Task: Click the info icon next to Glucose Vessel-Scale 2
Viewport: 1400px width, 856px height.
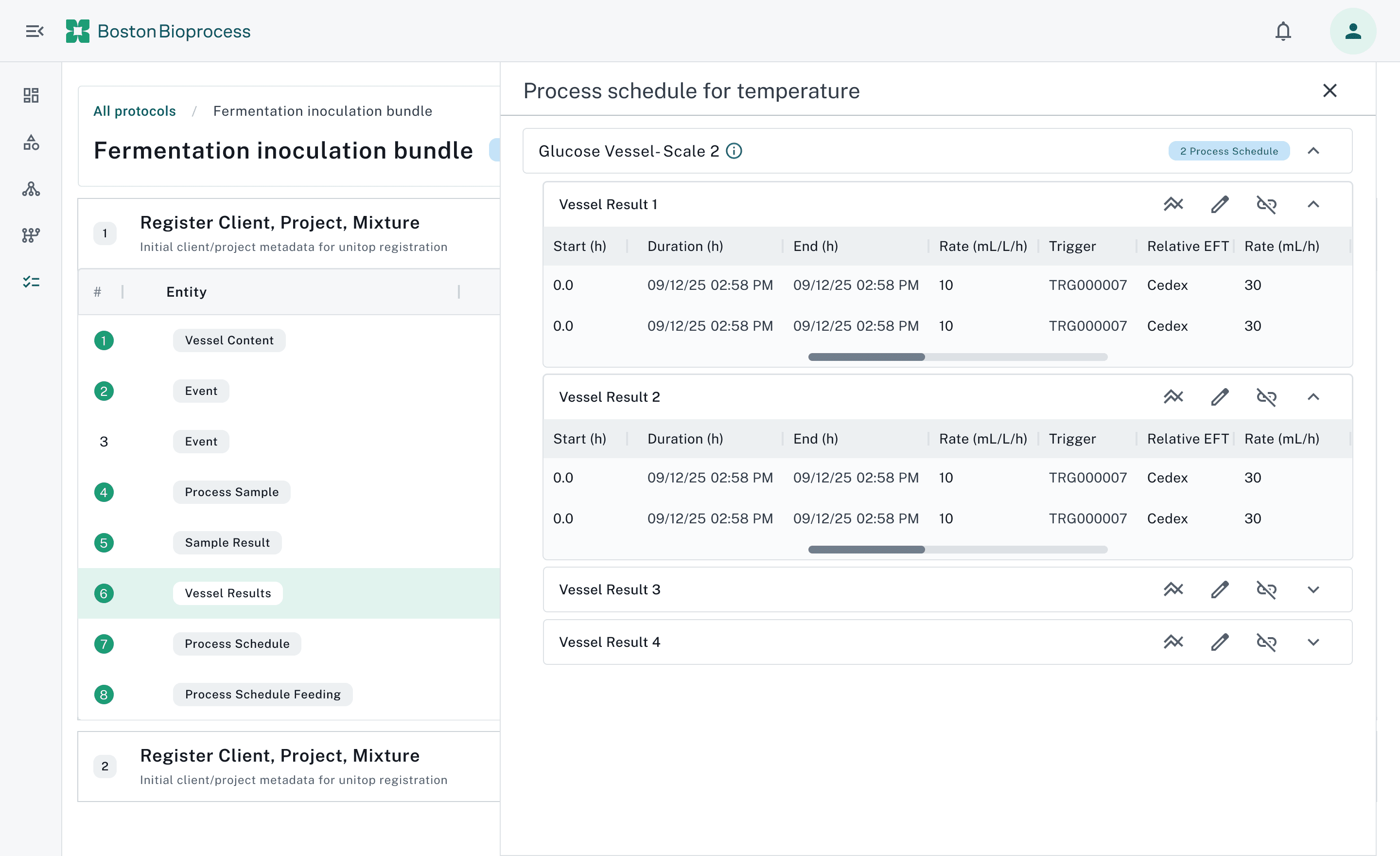Action: coord(734,151)
